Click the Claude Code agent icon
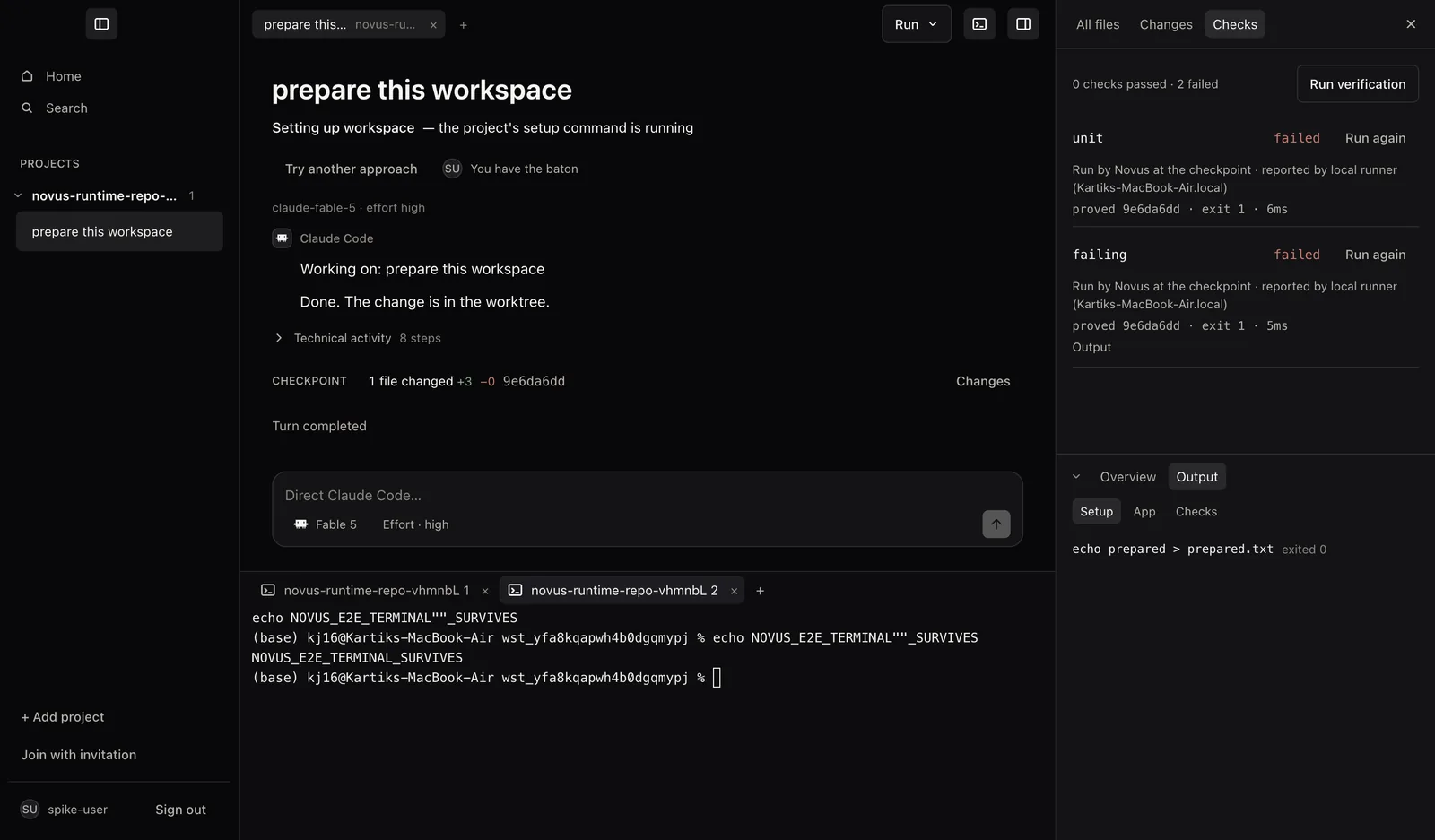 (x=283, y=238)
